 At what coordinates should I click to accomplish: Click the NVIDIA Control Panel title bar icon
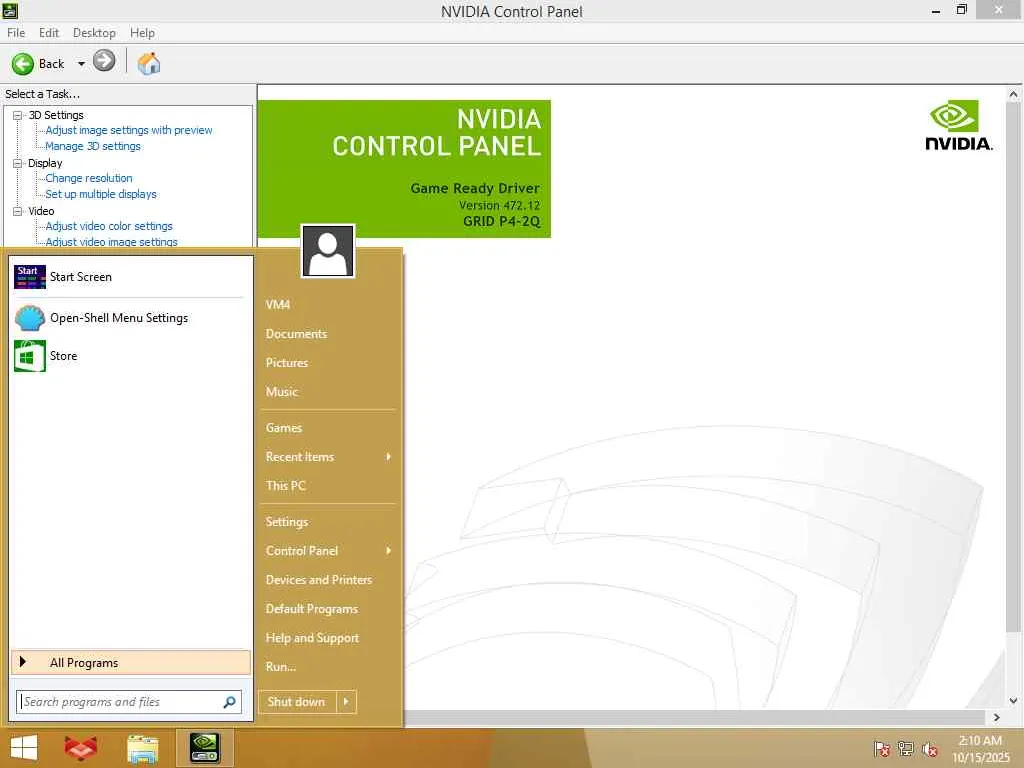(x=10, y=10)
